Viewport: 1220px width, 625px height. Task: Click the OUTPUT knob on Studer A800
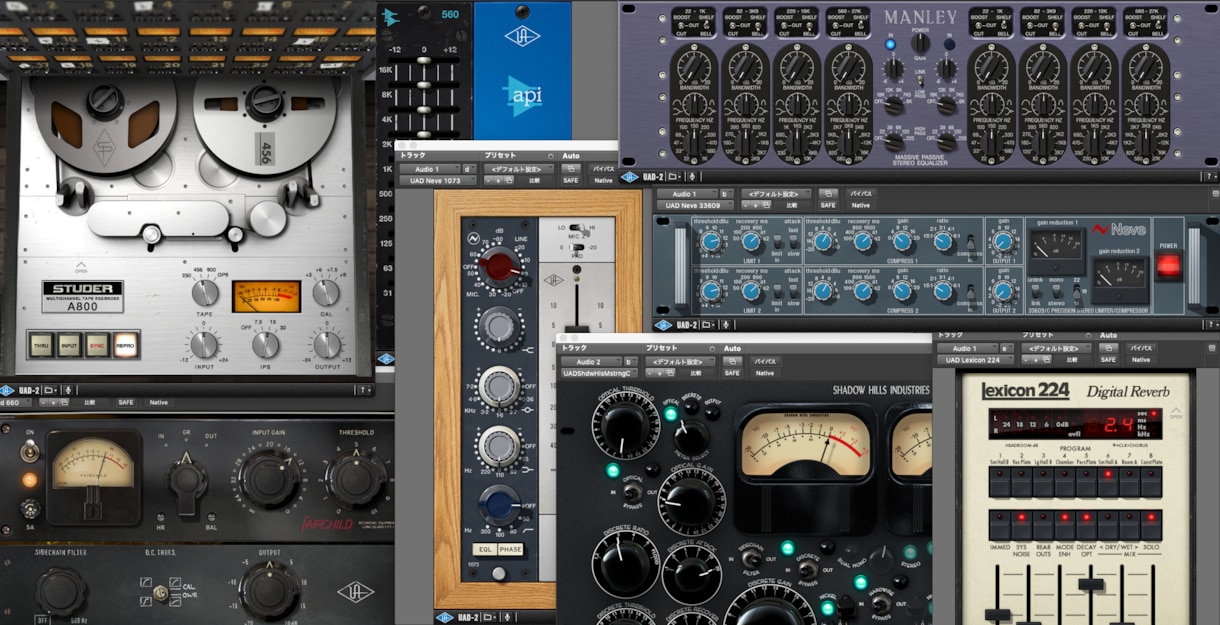tap(326, 345)
